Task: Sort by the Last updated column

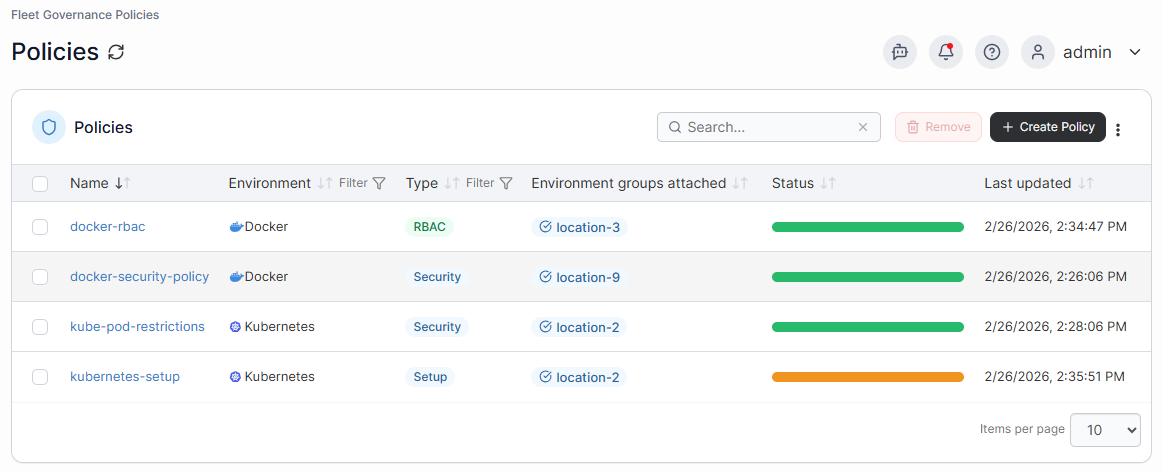Action: [x=1085, y=184]
